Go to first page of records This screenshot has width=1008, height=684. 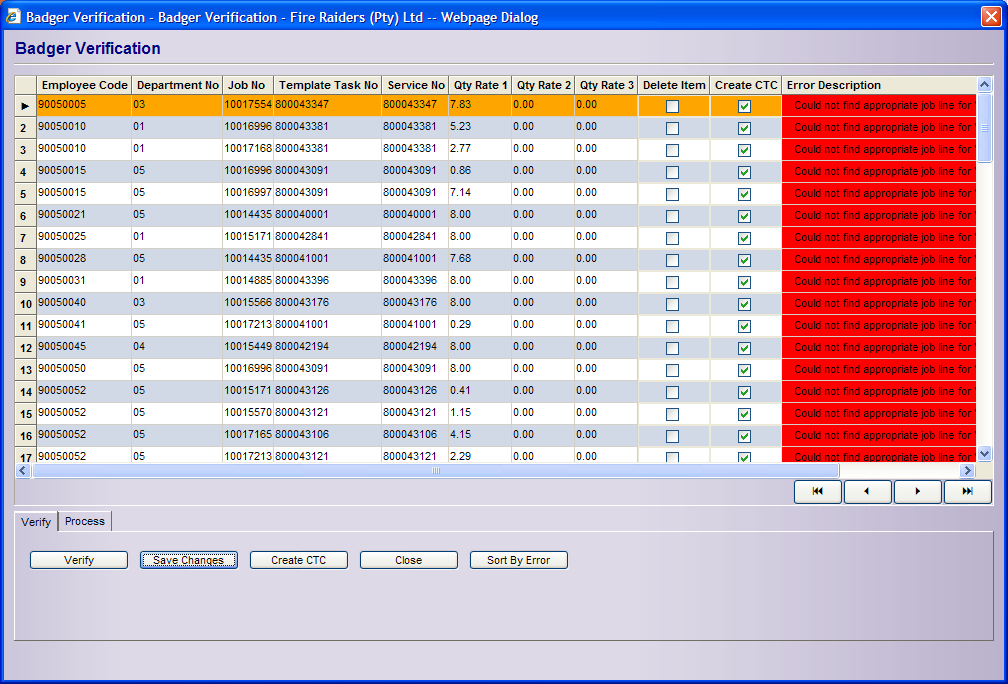point(818,492)
